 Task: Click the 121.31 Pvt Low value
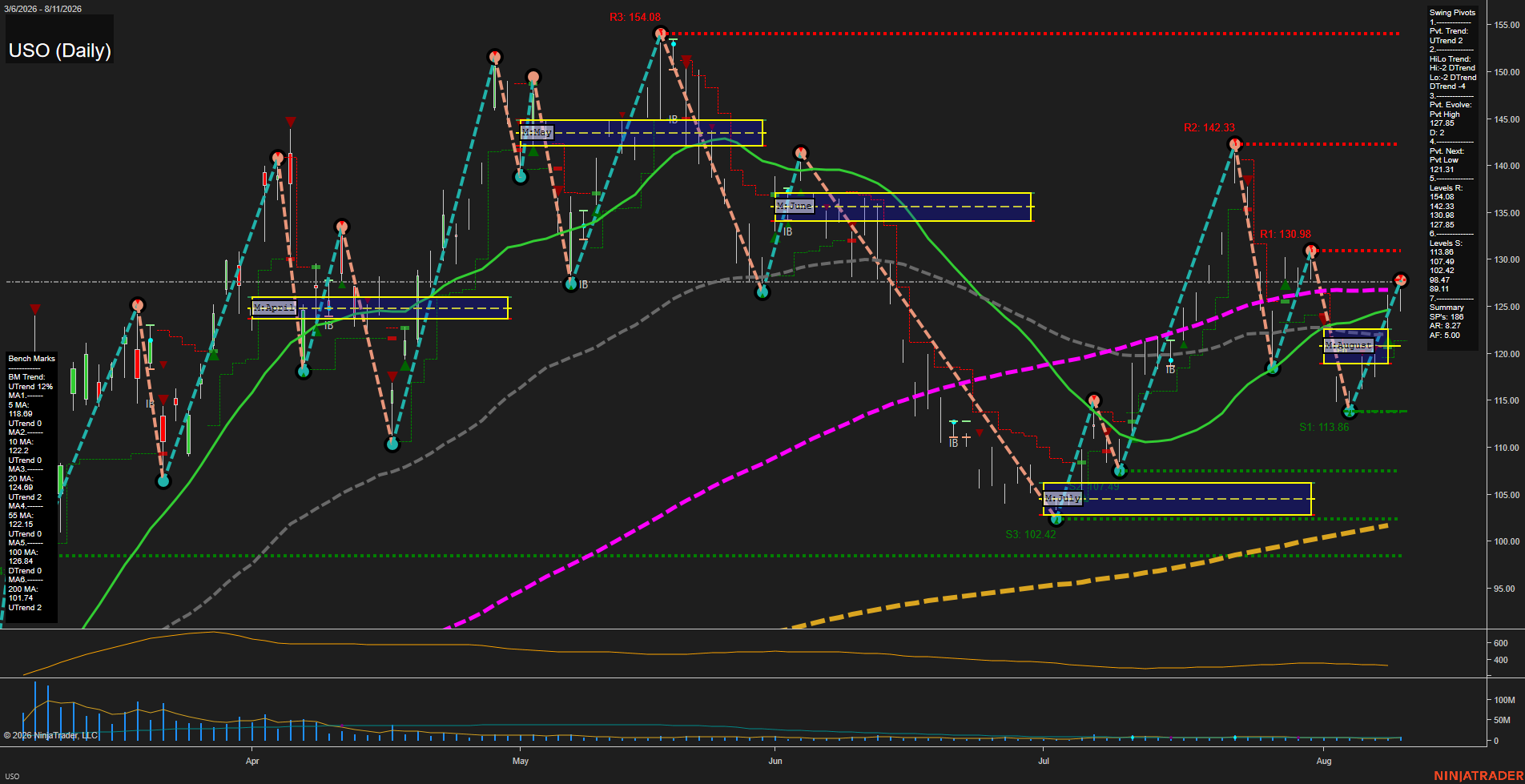point(1442,170)
